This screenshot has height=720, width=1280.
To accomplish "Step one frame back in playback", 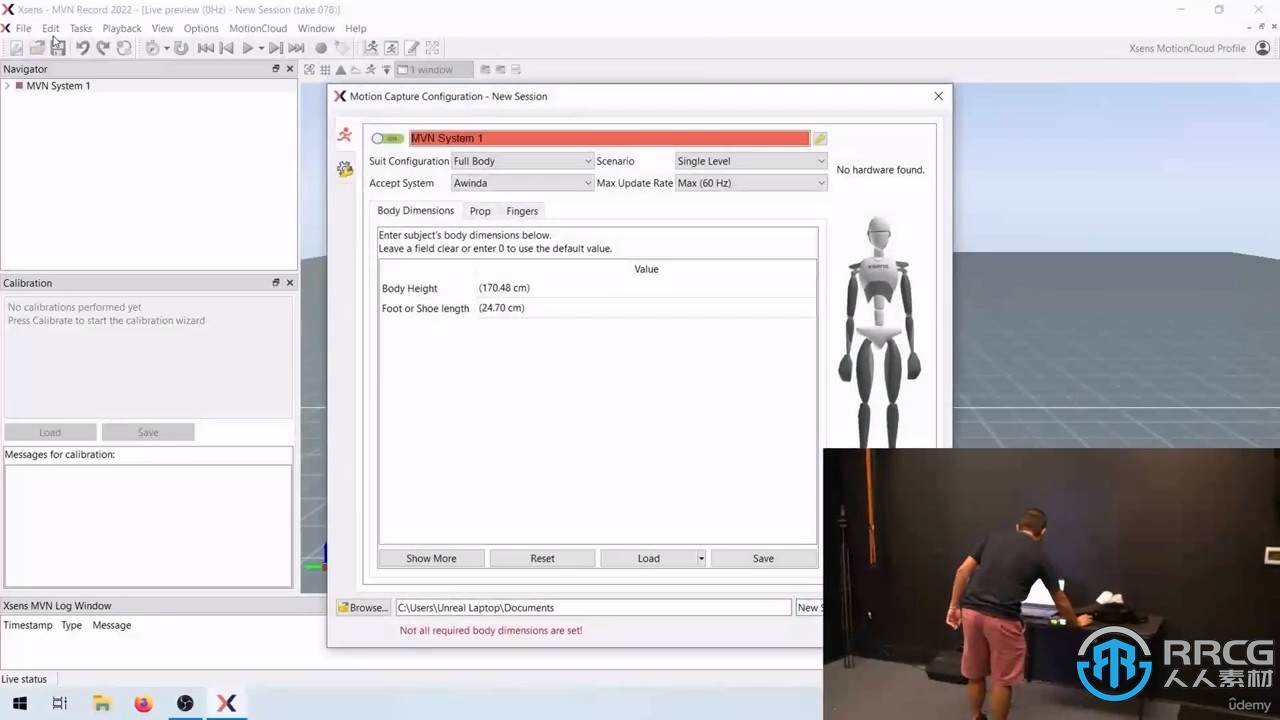I will (227, 48).
